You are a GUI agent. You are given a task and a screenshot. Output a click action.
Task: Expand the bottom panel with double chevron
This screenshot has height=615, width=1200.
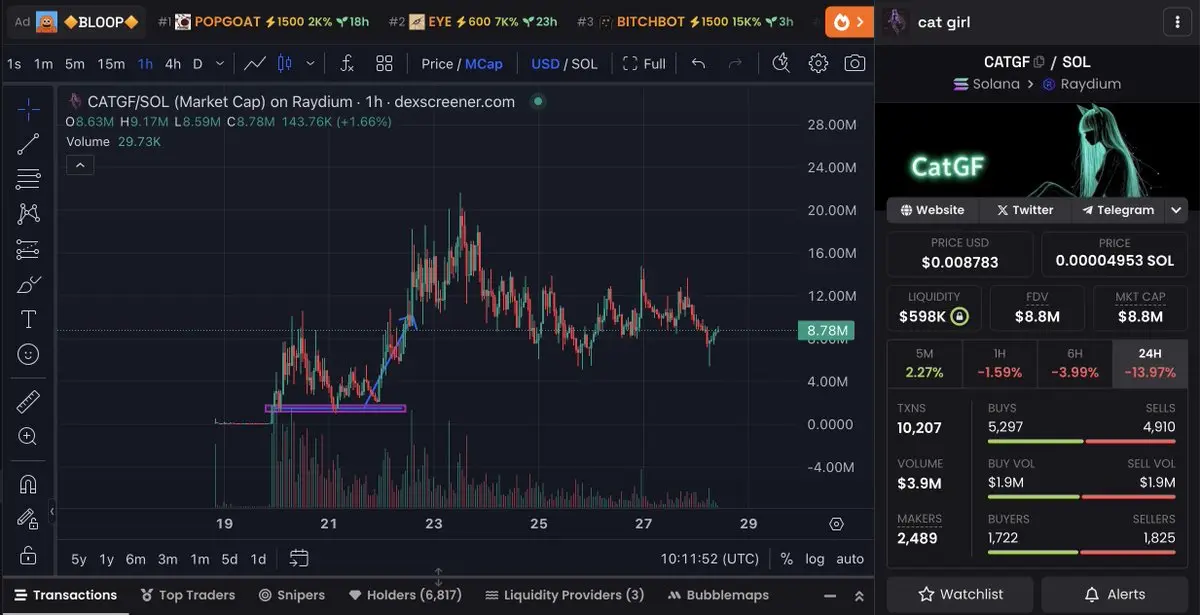tap(857, 596)
